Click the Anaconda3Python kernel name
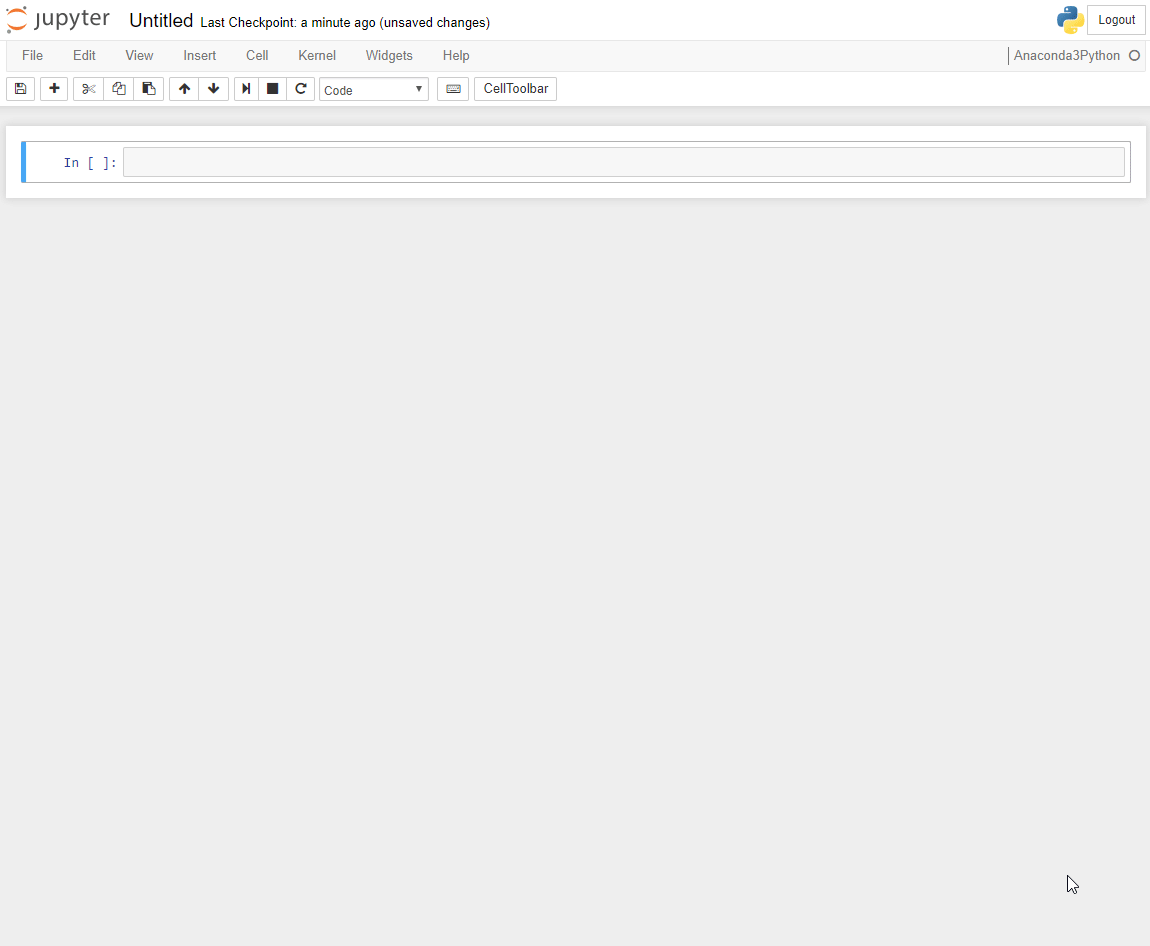The image size is (1150, 946). tap(1066, 56)
